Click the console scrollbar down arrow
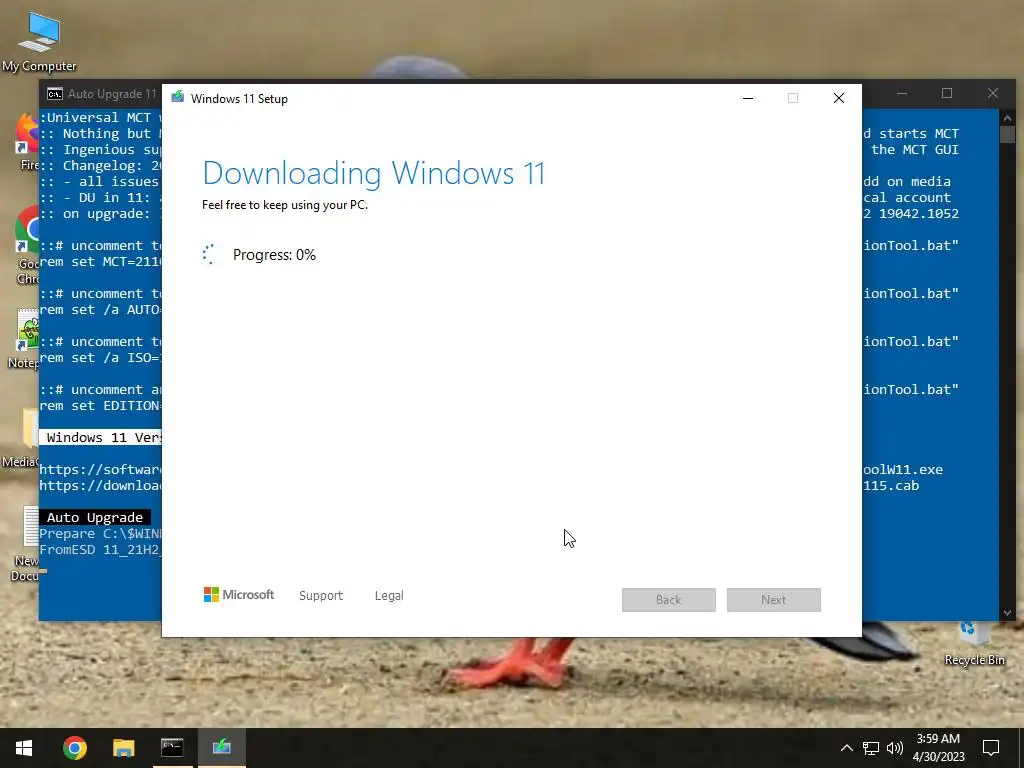 pyautogui.click(x=1007, y=613)
